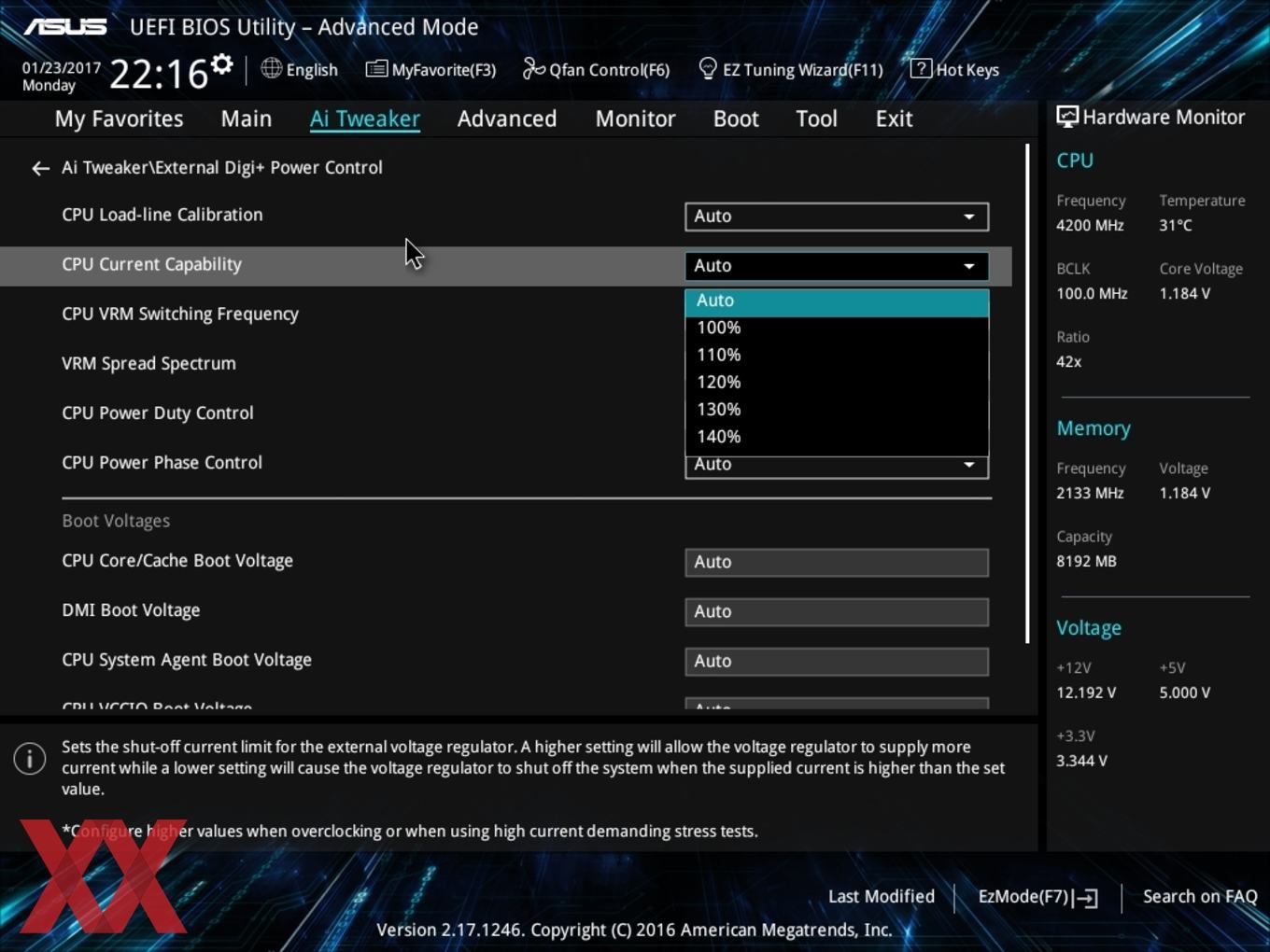Click the back arrow to Ai Tweaker
Image resolution: width=1270 pixels, height=952 pixels.
pyautogui.click(x=40, y=168)
